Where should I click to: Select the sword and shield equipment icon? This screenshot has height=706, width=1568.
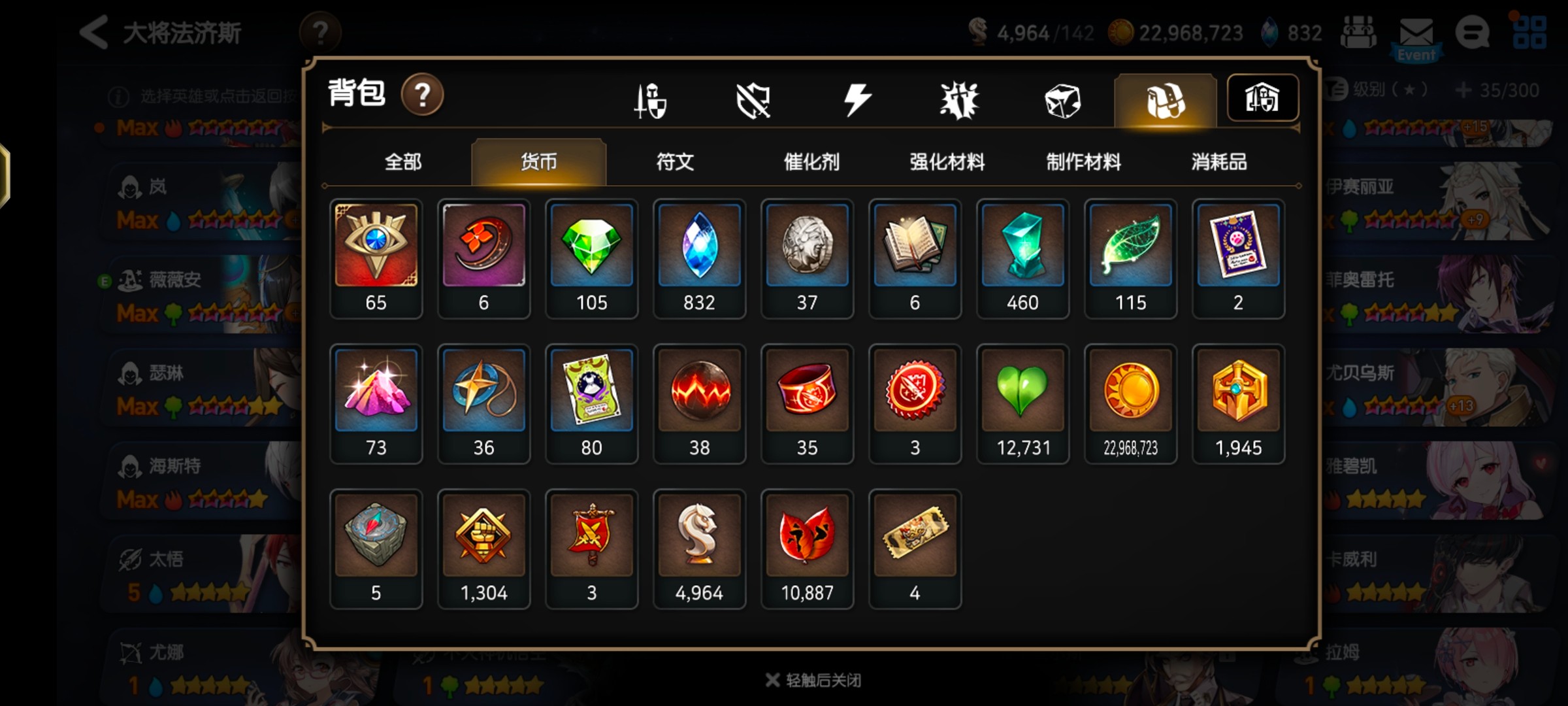point(650,101)
